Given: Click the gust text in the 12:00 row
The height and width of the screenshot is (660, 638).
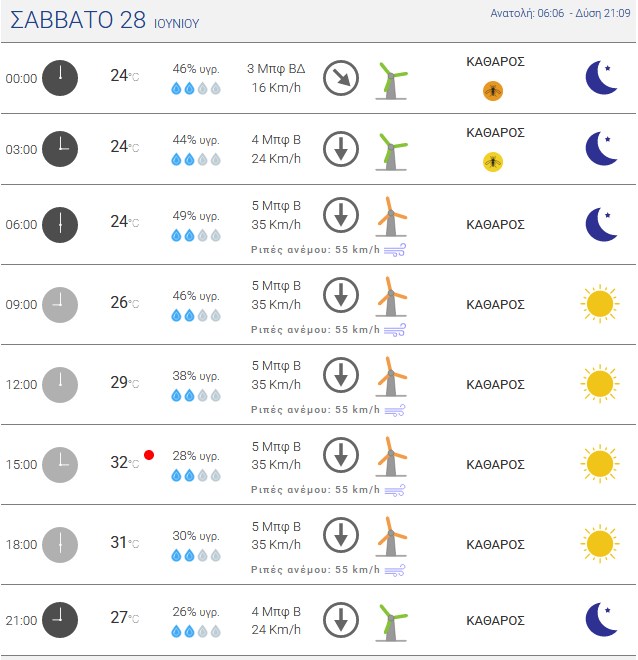Looking at the screenshot, I should click(x=315, y=410).
